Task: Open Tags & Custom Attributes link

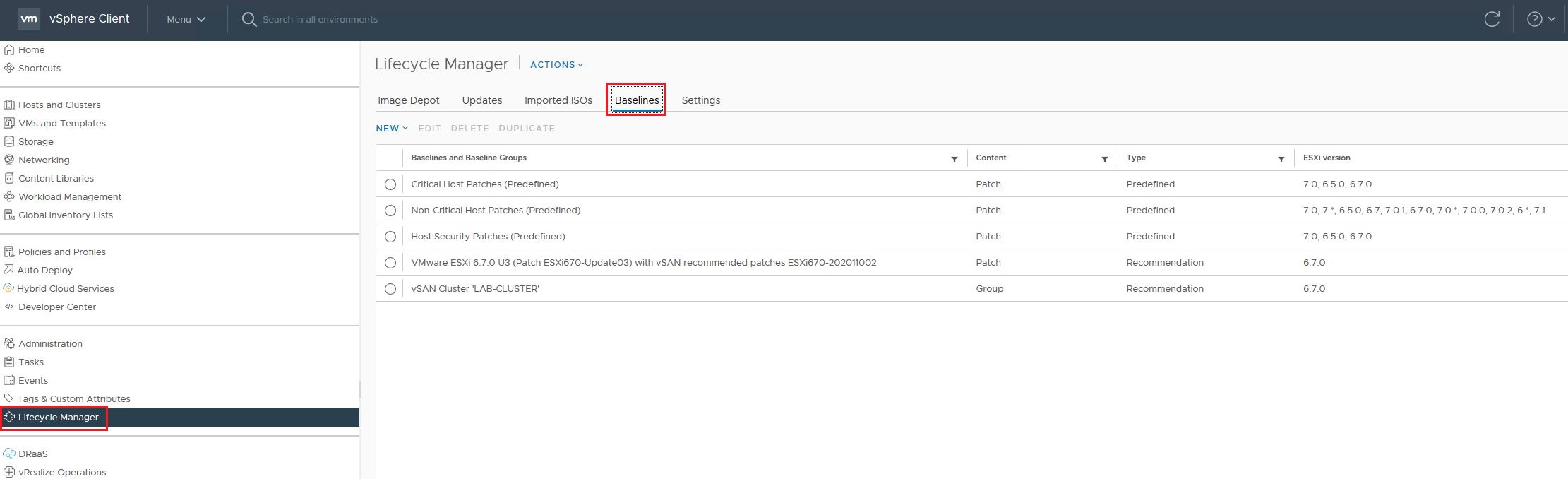Action: 73,398
